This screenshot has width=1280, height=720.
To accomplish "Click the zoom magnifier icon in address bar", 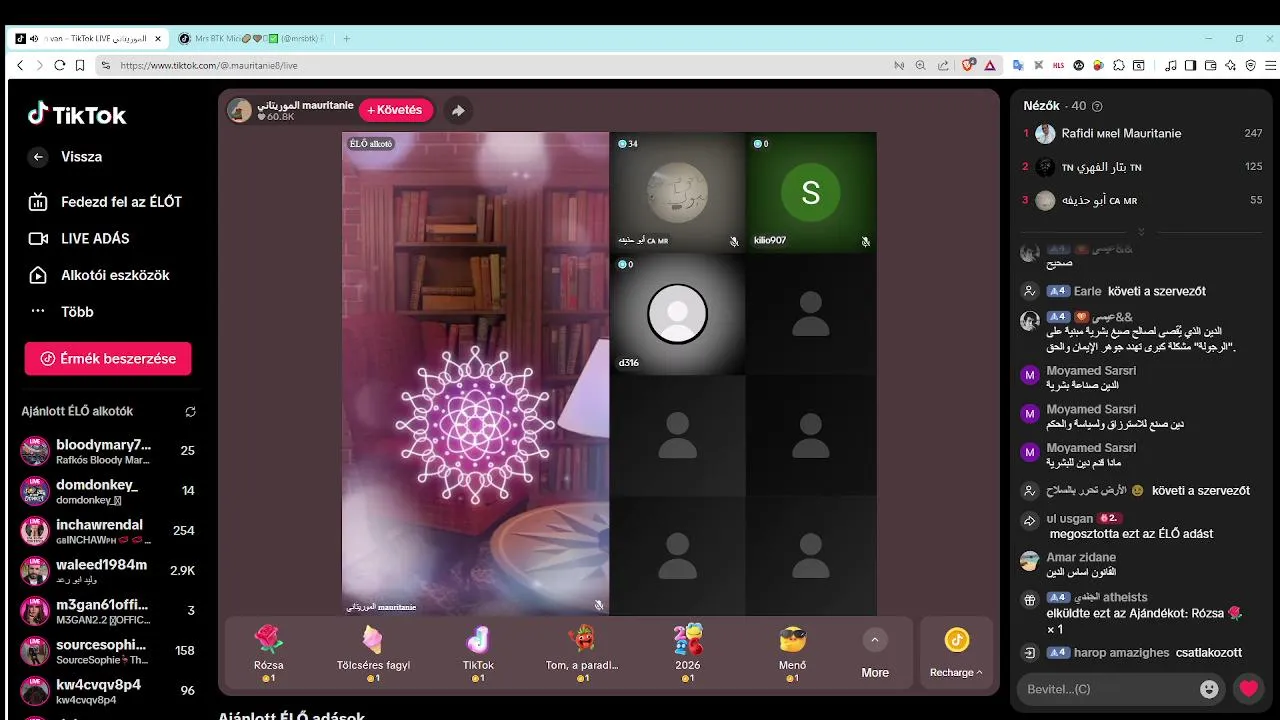I will tap(920, 65).
